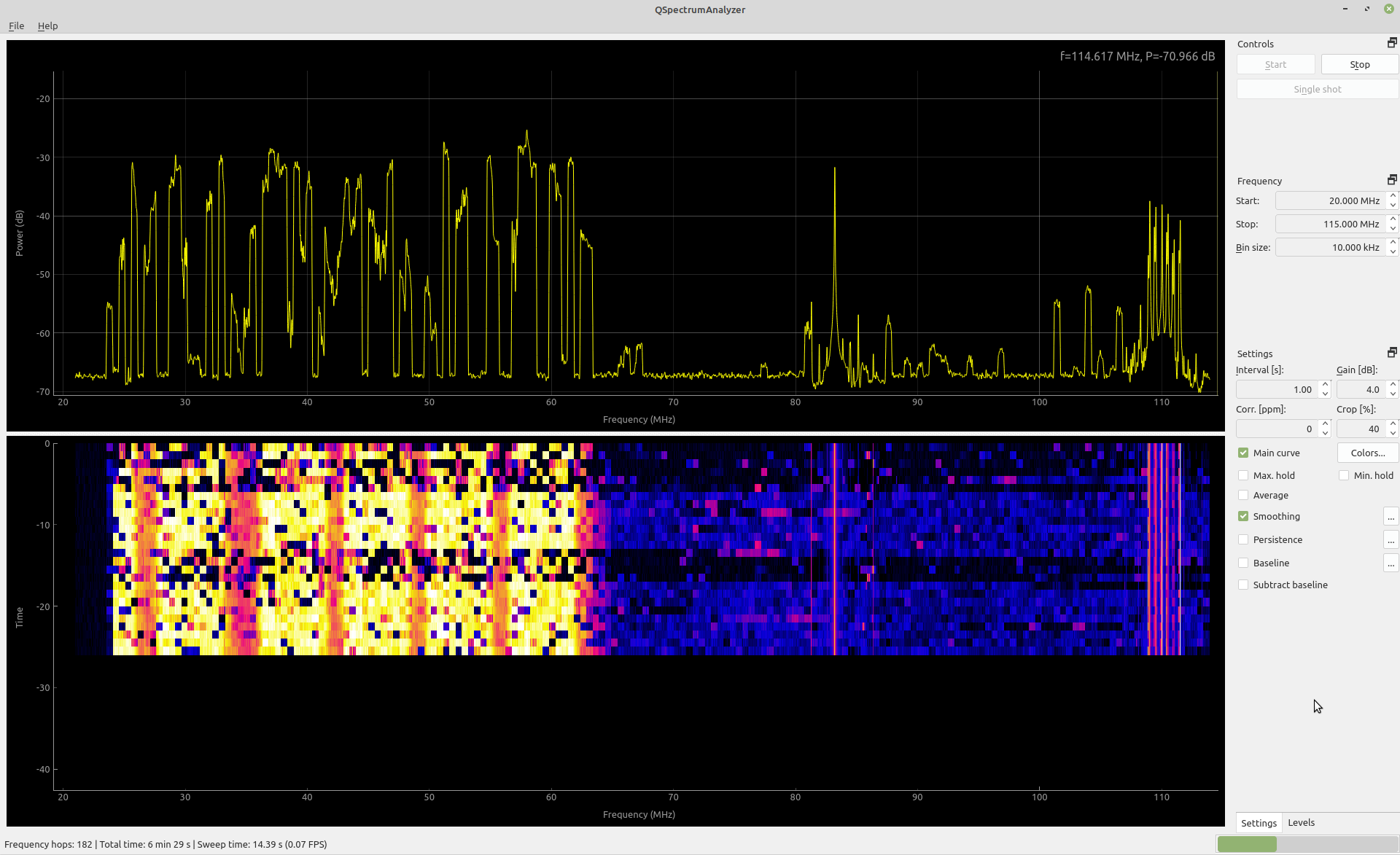Open Smoothing options ellipsis button

pos(1391,517)
